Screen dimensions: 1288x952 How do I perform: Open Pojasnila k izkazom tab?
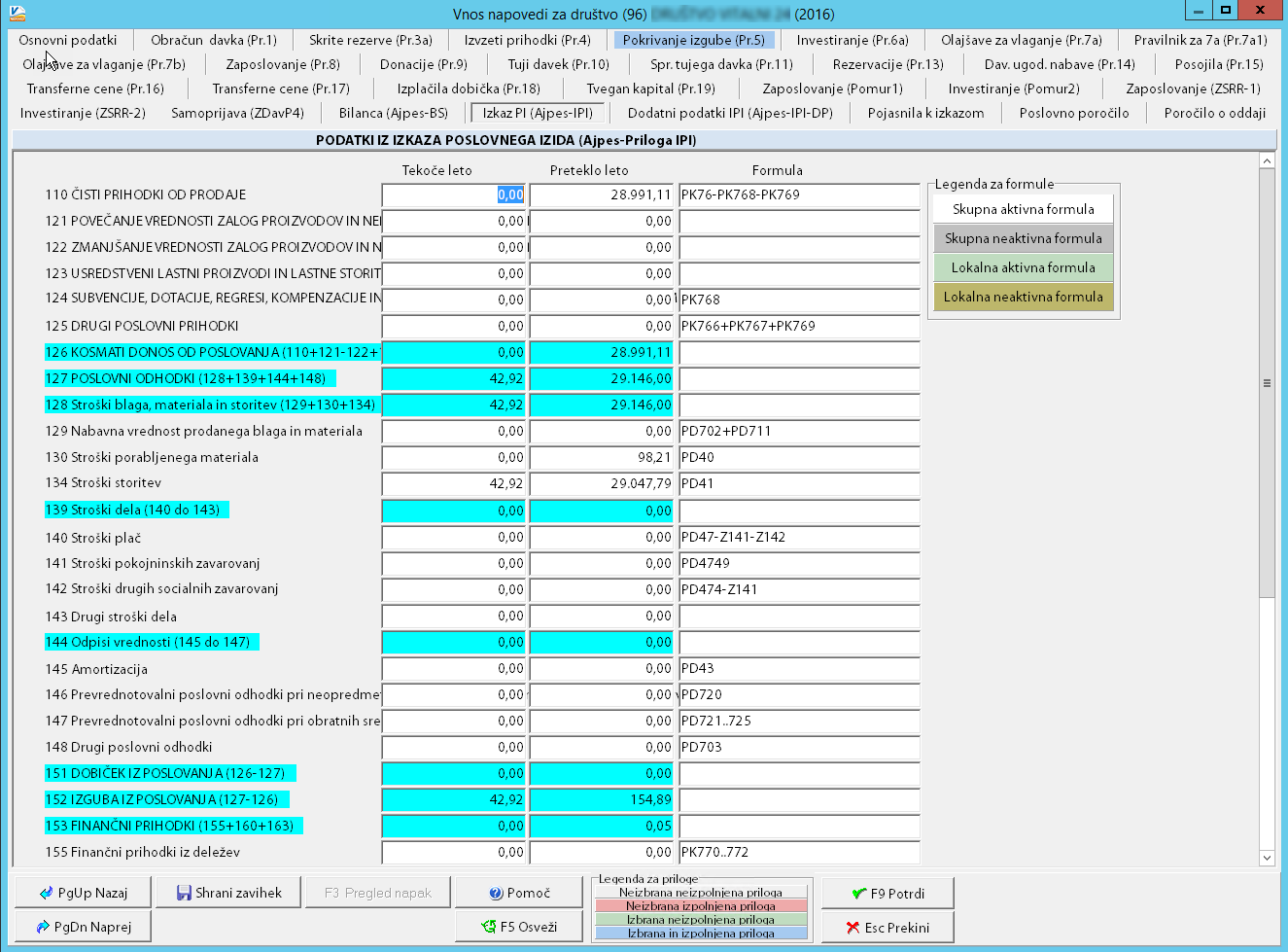click(925, 113)
